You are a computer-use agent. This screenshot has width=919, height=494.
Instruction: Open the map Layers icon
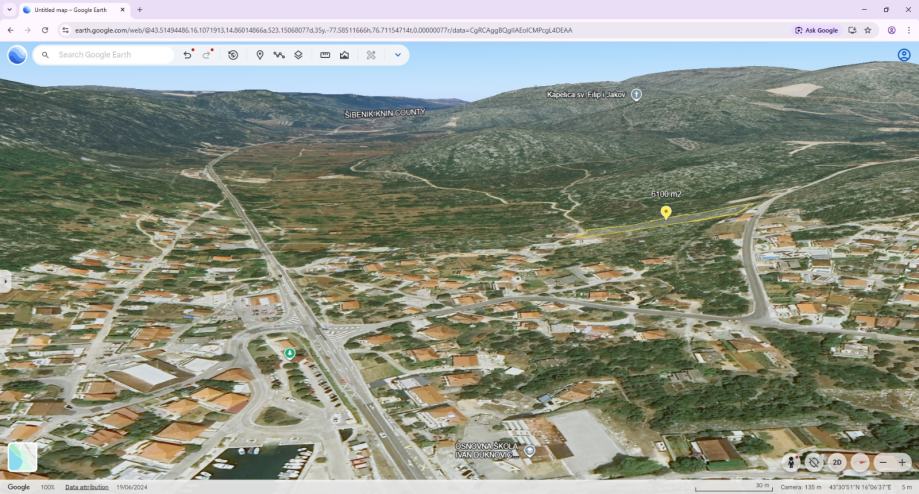pos(298,55)
